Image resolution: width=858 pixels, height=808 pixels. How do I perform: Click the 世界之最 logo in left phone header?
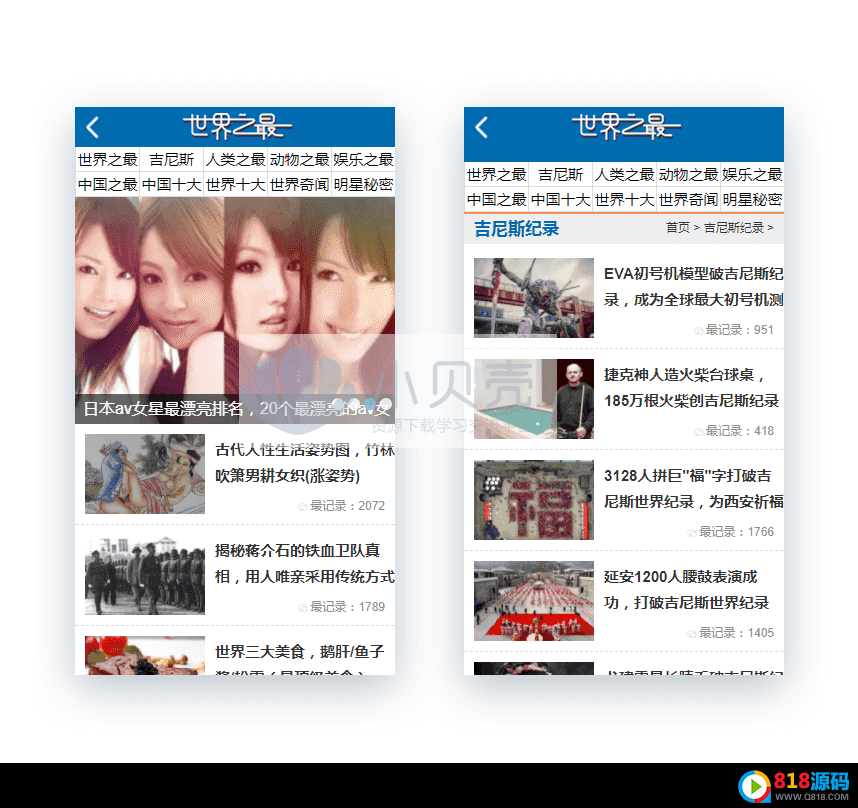coord(237,126)
